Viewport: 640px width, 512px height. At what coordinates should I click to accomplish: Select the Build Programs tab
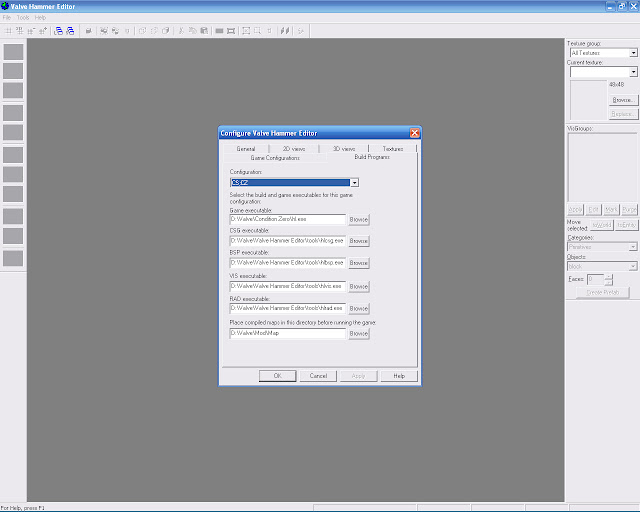tap(372, 157)
